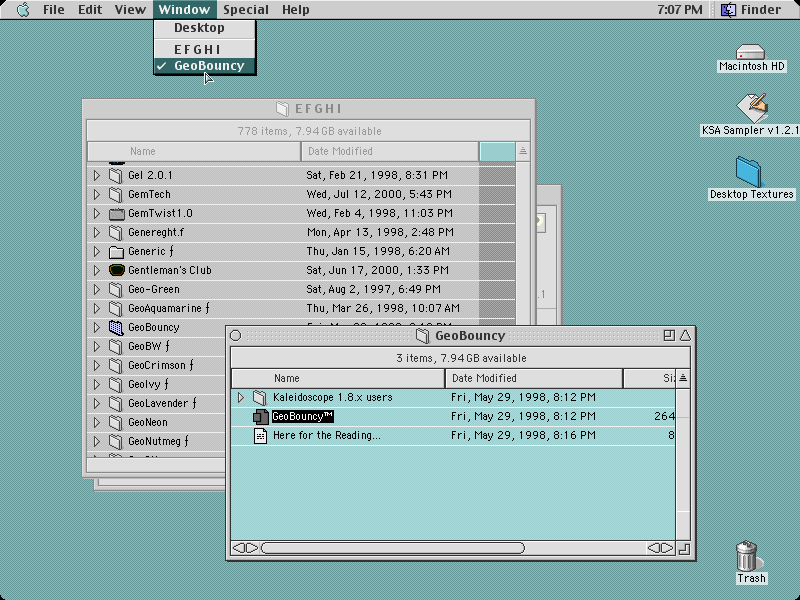800x600 pixels.
Task: Choose Desktop from the Window menu
Action: click(205, 28)
